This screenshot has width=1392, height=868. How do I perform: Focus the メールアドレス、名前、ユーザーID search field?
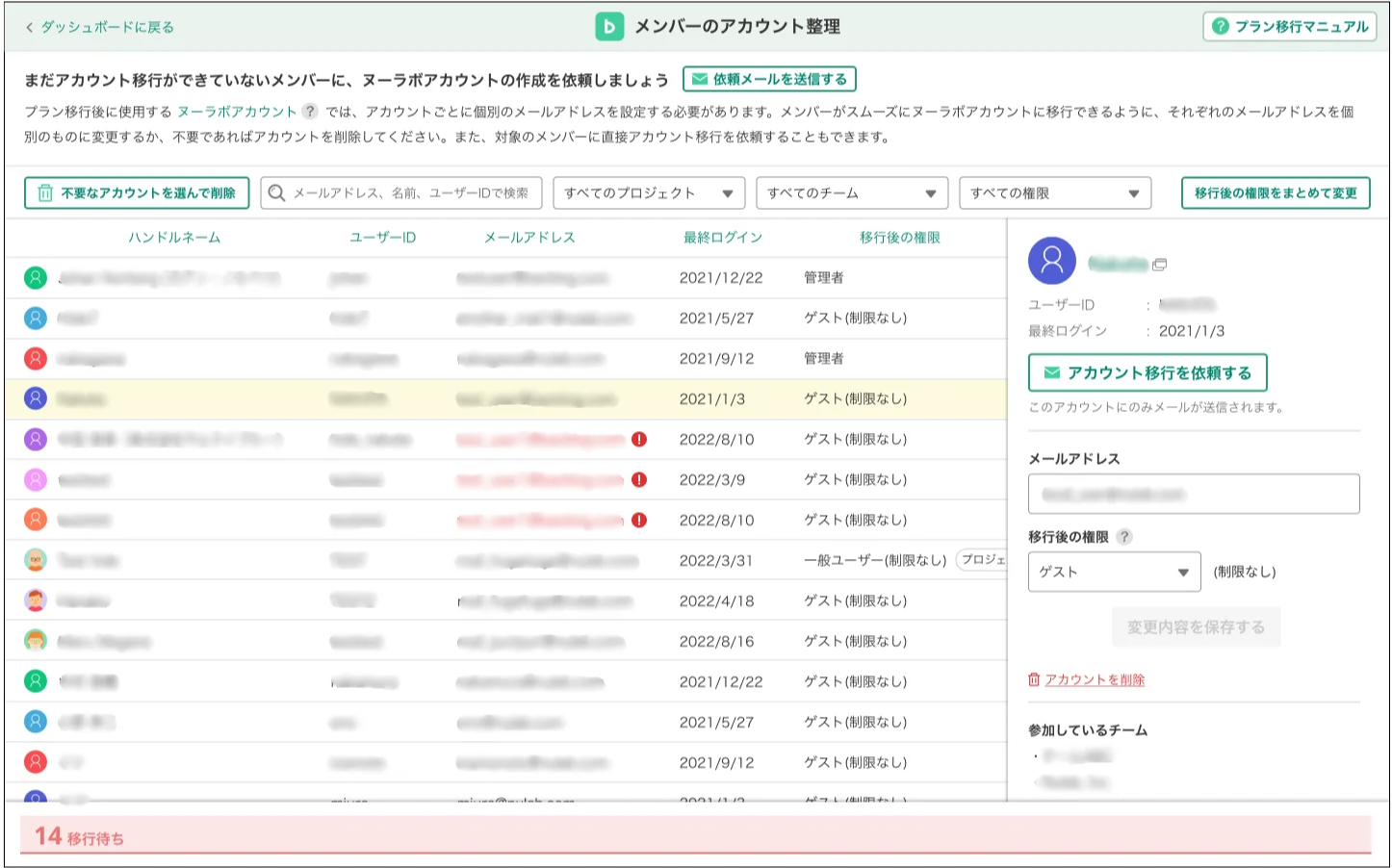coord(401,192)
